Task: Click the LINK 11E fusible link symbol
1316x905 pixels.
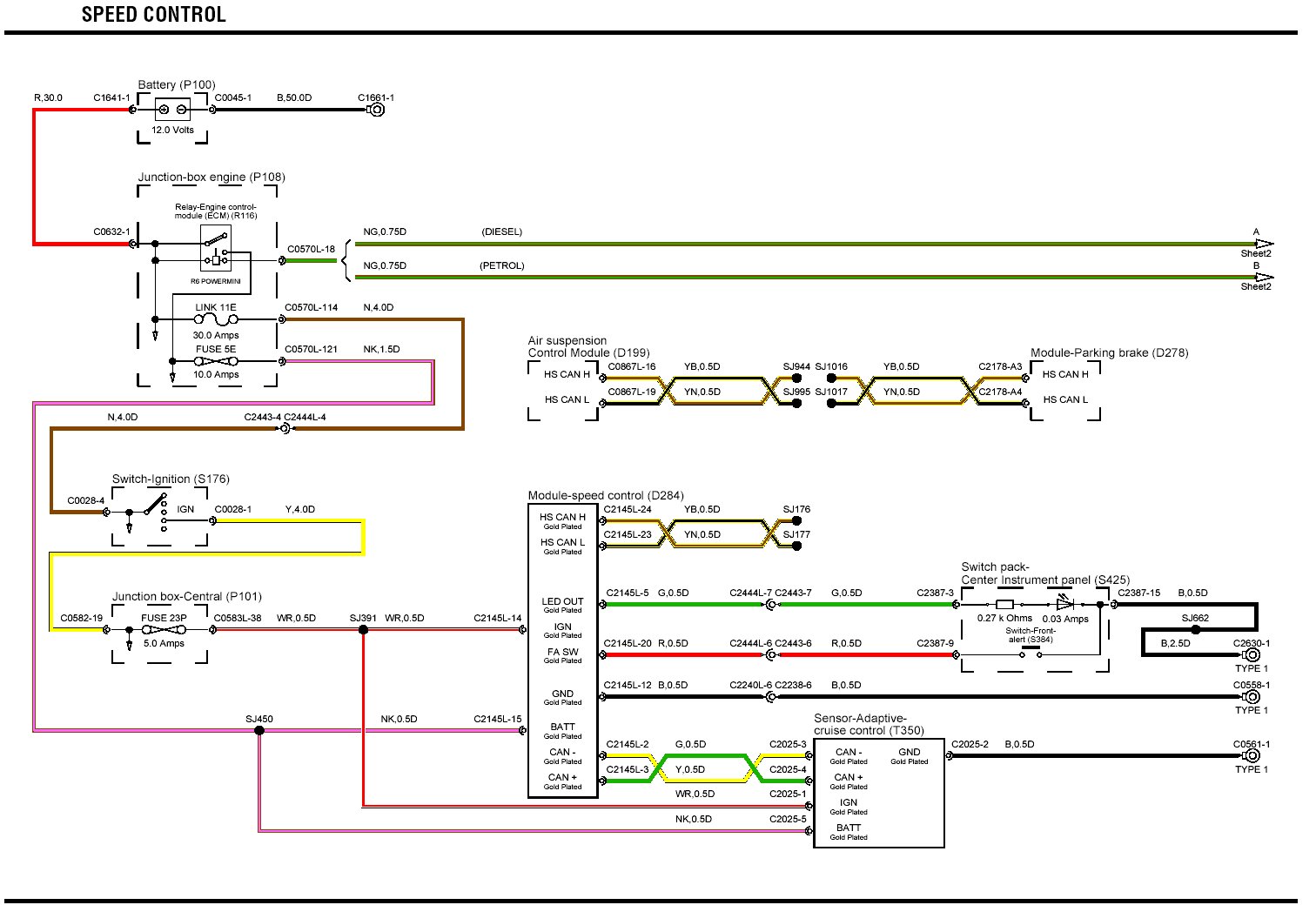Action: tap(216, 319)
